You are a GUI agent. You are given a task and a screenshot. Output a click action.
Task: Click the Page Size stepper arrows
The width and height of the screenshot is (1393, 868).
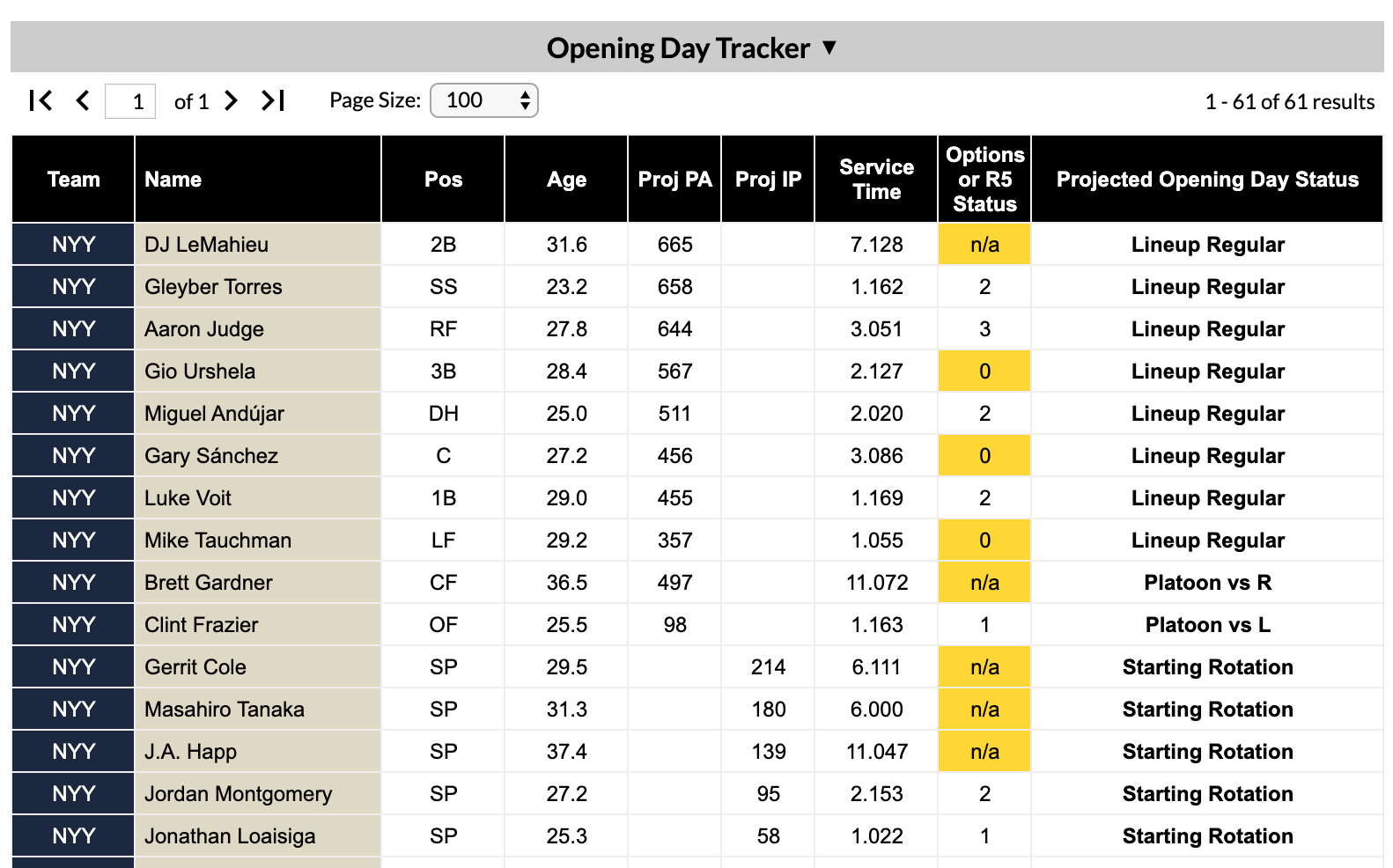point(524,100)
